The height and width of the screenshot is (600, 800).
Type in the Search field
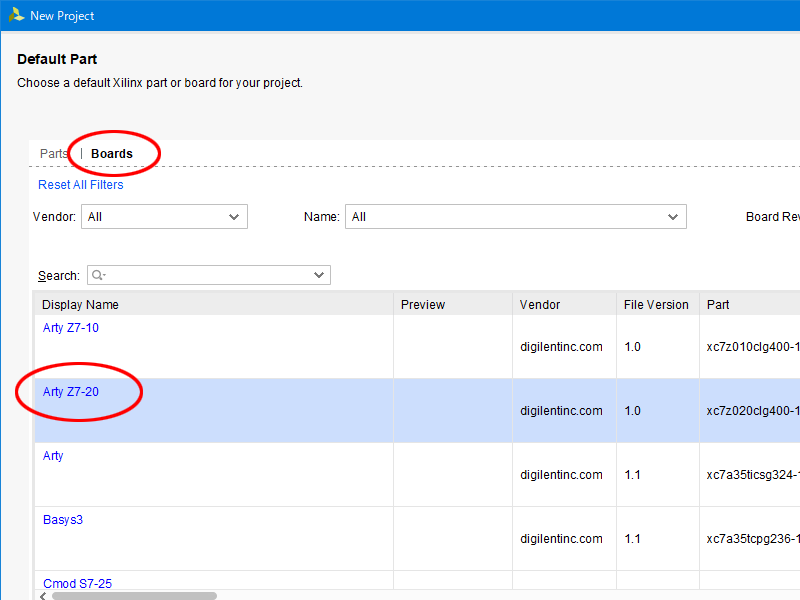click(208, 275)
